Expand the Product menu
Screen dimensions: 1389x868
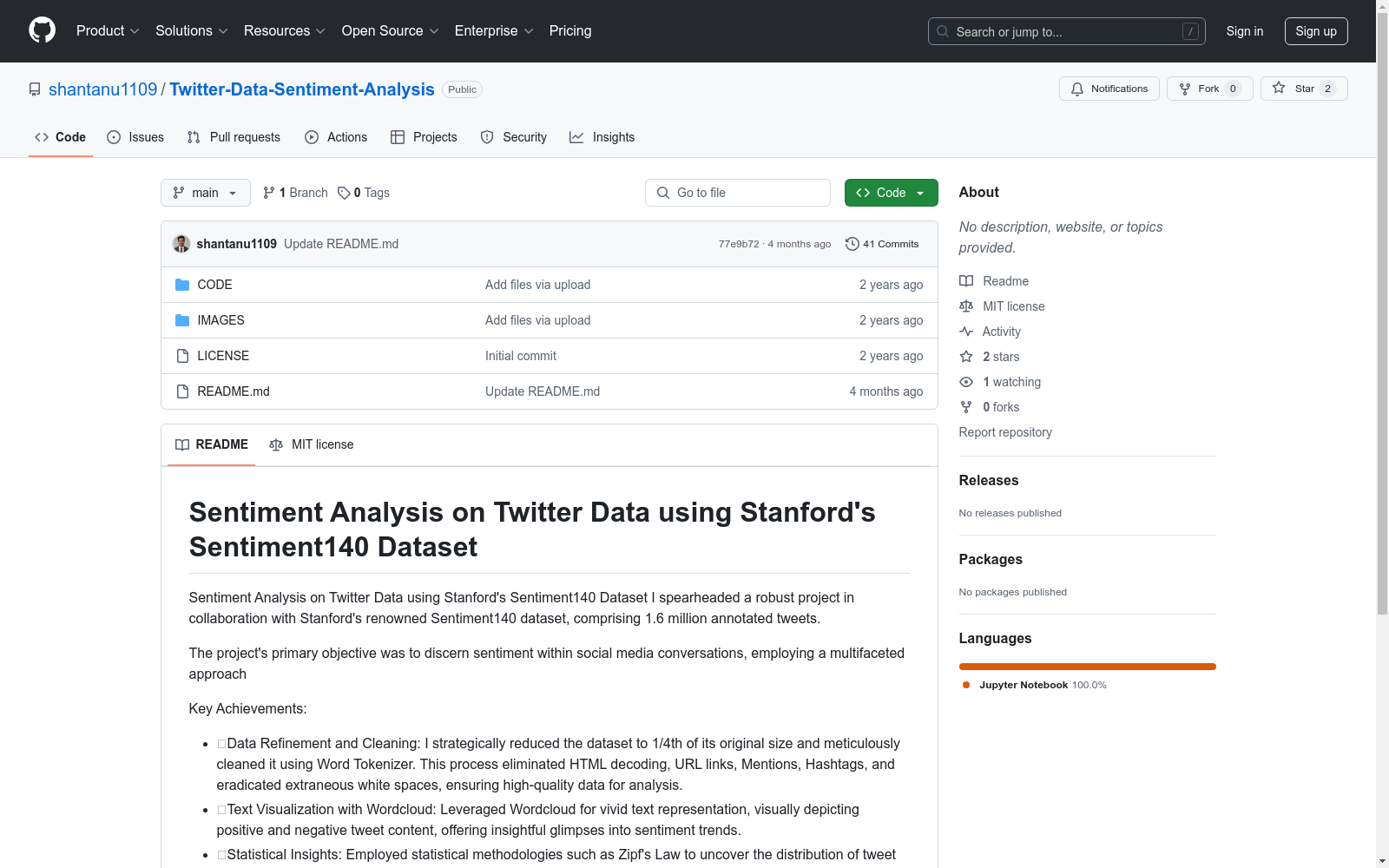(x=108, y=30)
